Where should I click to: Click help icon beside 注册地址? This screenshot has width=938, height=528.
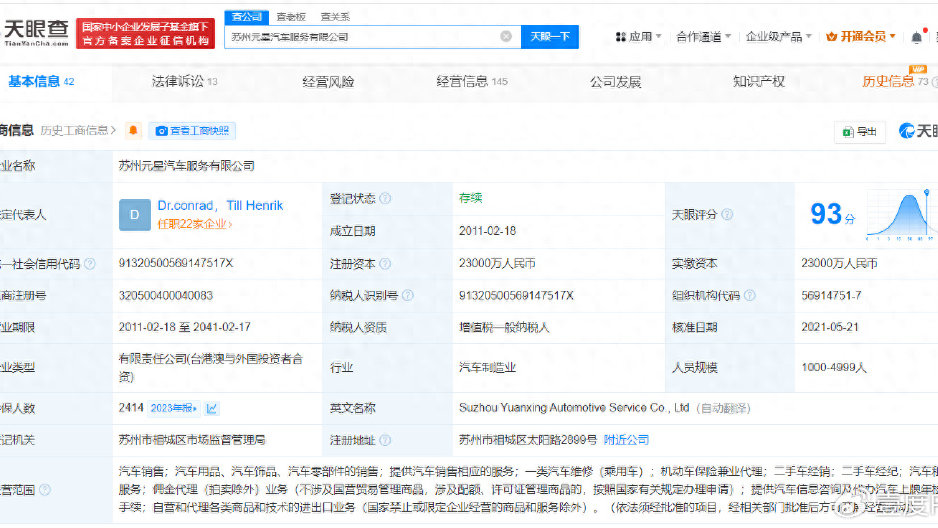pyautogui.click(x=385, y=440)
